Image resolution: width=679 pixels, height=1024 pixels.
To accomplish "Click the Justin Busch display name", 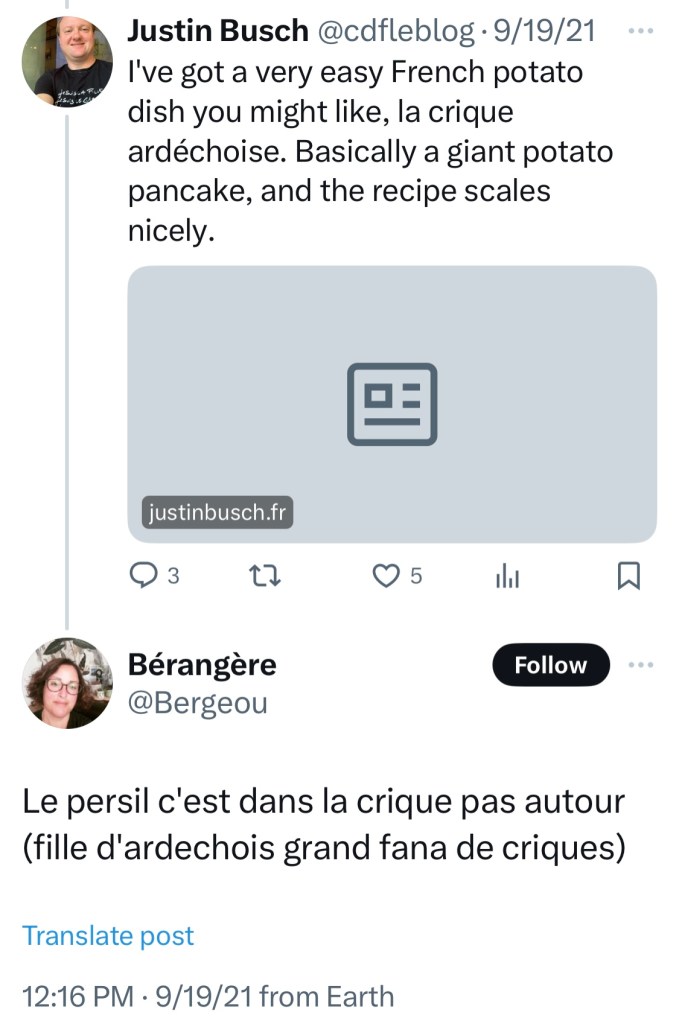I will [218, 31].
